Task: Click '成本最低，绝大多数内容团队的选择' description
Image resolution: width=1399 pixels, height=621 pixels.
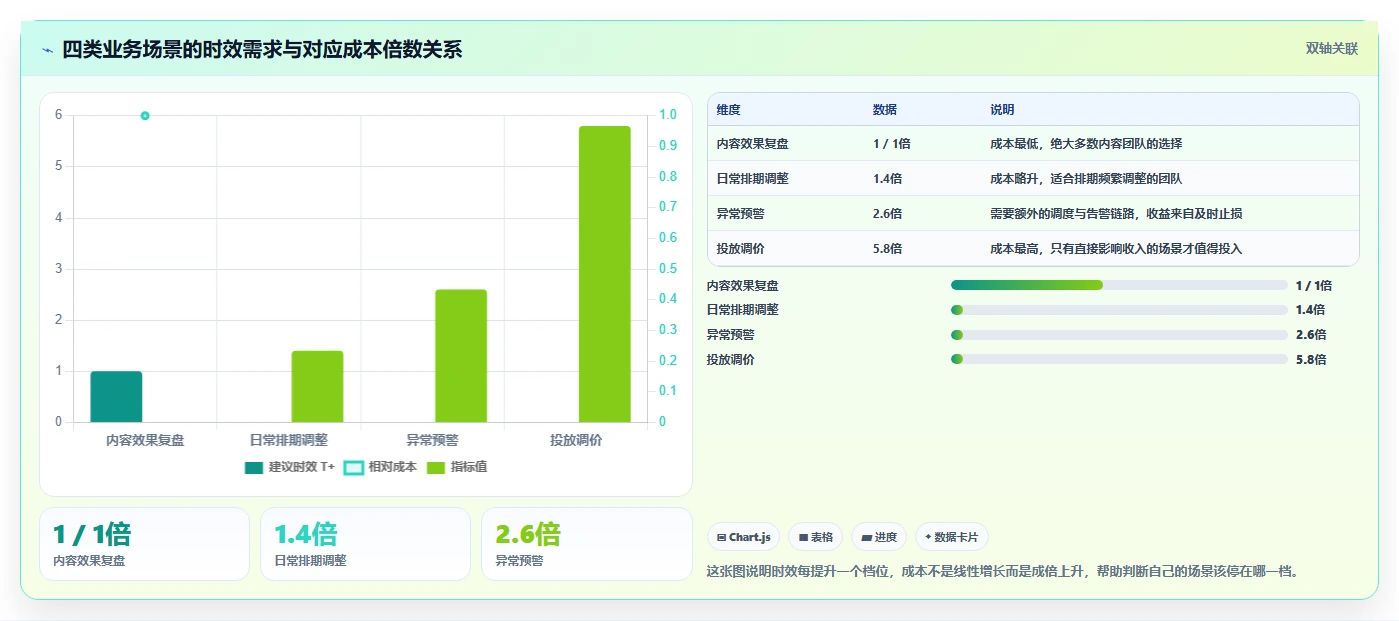Action: click(x=1087, y=144)
